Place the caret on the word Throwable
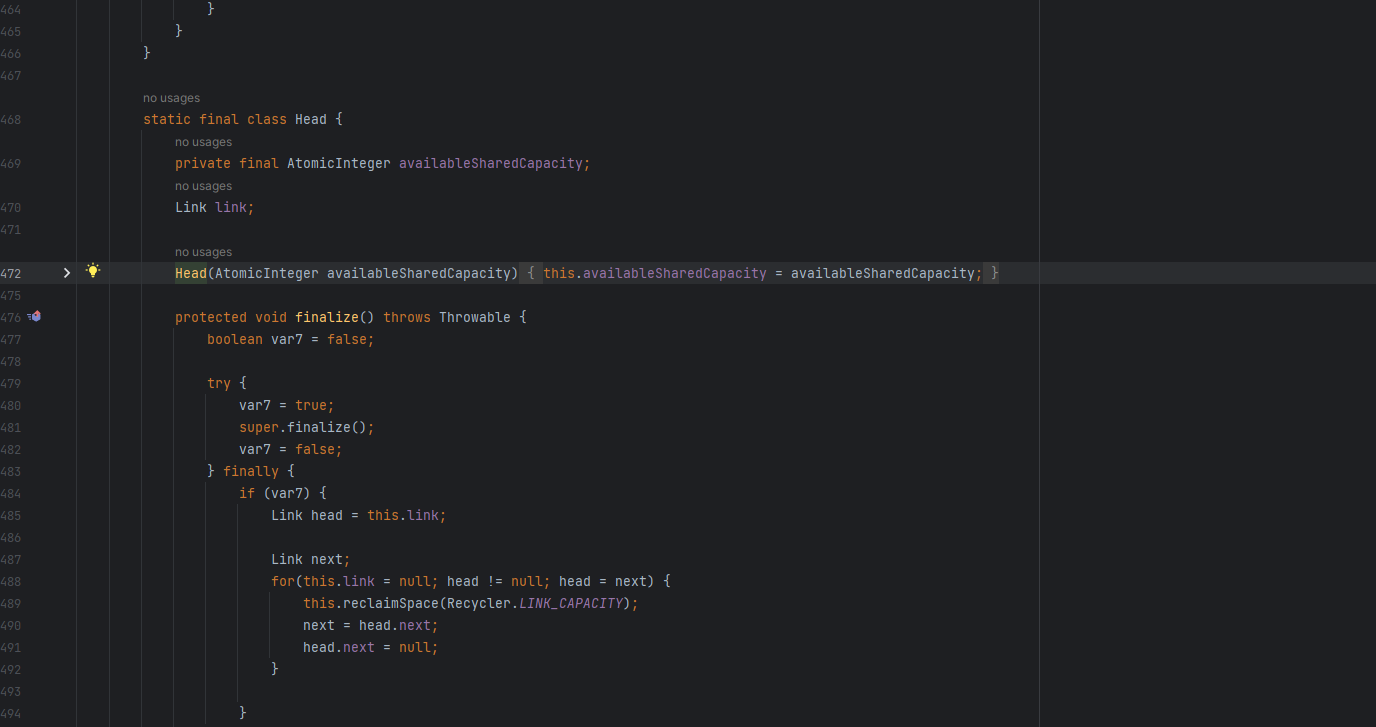Image resolution: width=1376 pixels, height=727 pixels. [474, 317]
